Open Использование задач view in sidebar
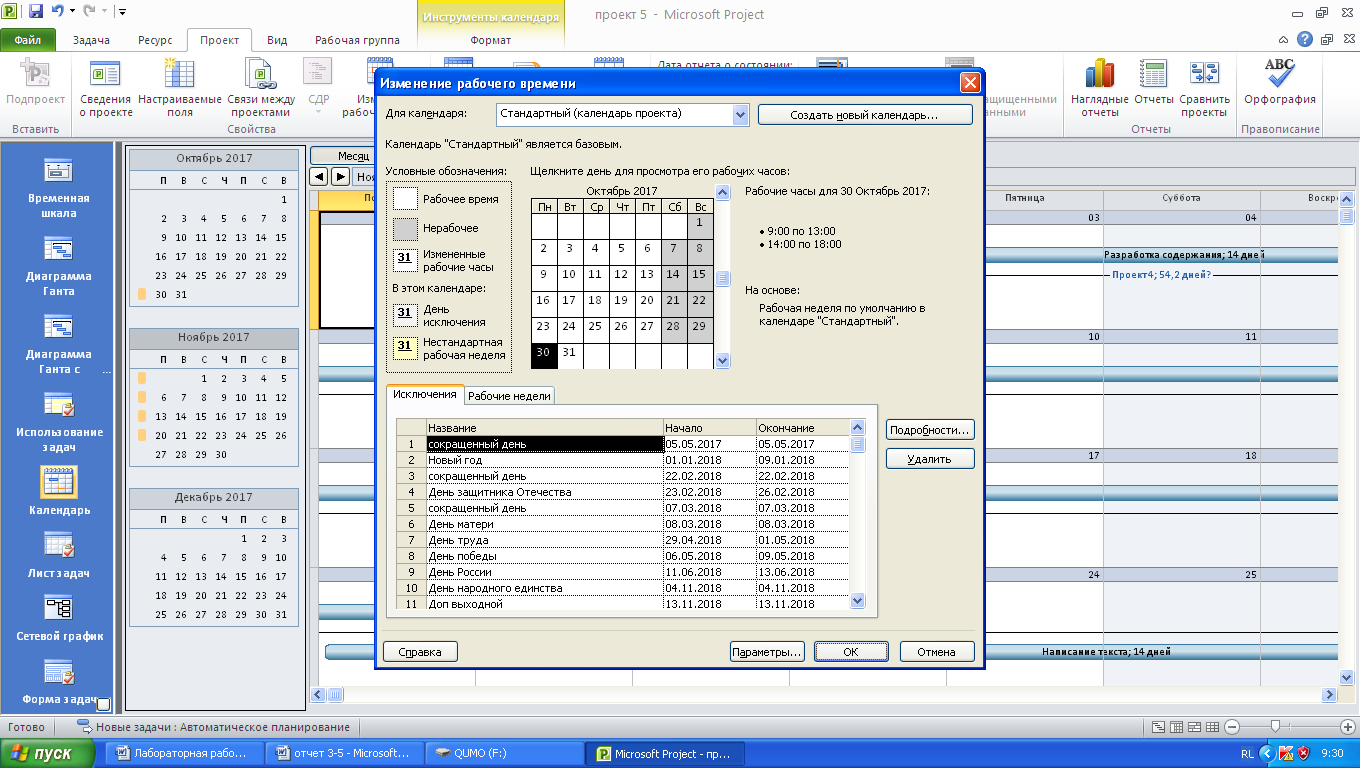This screenshot has height=768, width=1360. point(59,422)
